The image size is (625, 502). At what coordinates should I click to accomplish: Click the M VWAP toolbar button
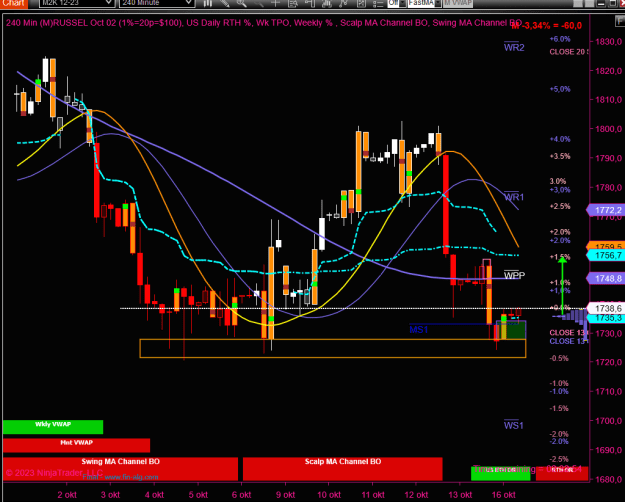(458, 3)
